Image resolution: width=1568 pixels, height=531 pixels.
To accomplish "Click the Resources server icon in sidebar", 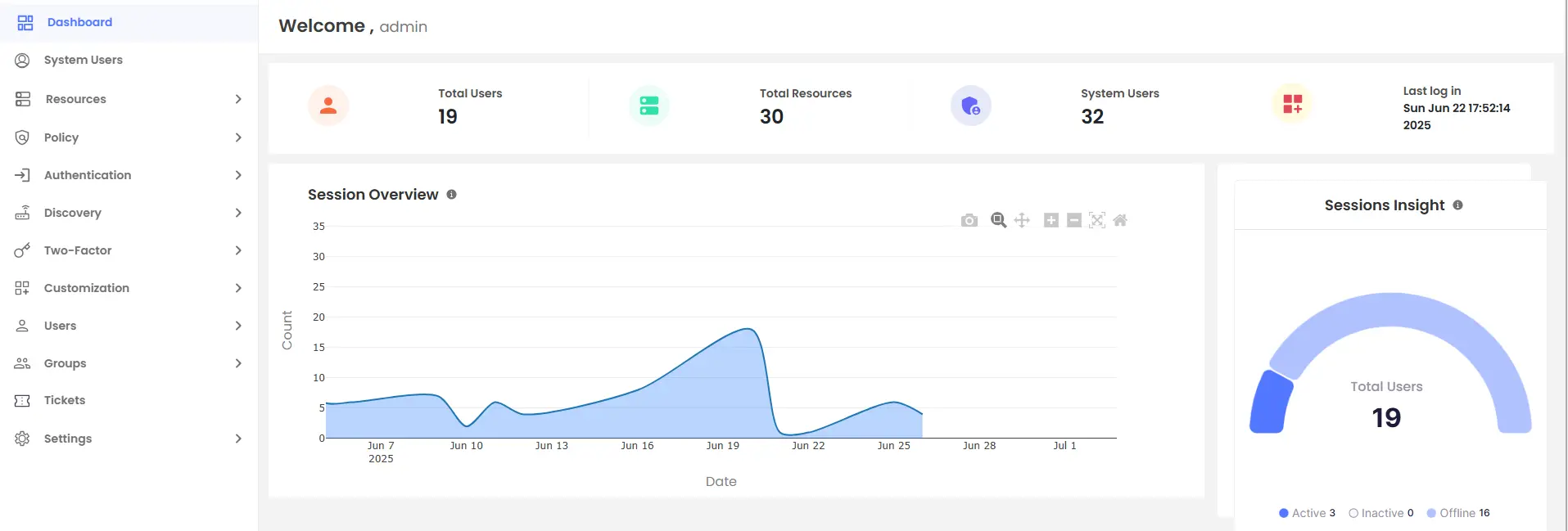I will click(23, 99).
